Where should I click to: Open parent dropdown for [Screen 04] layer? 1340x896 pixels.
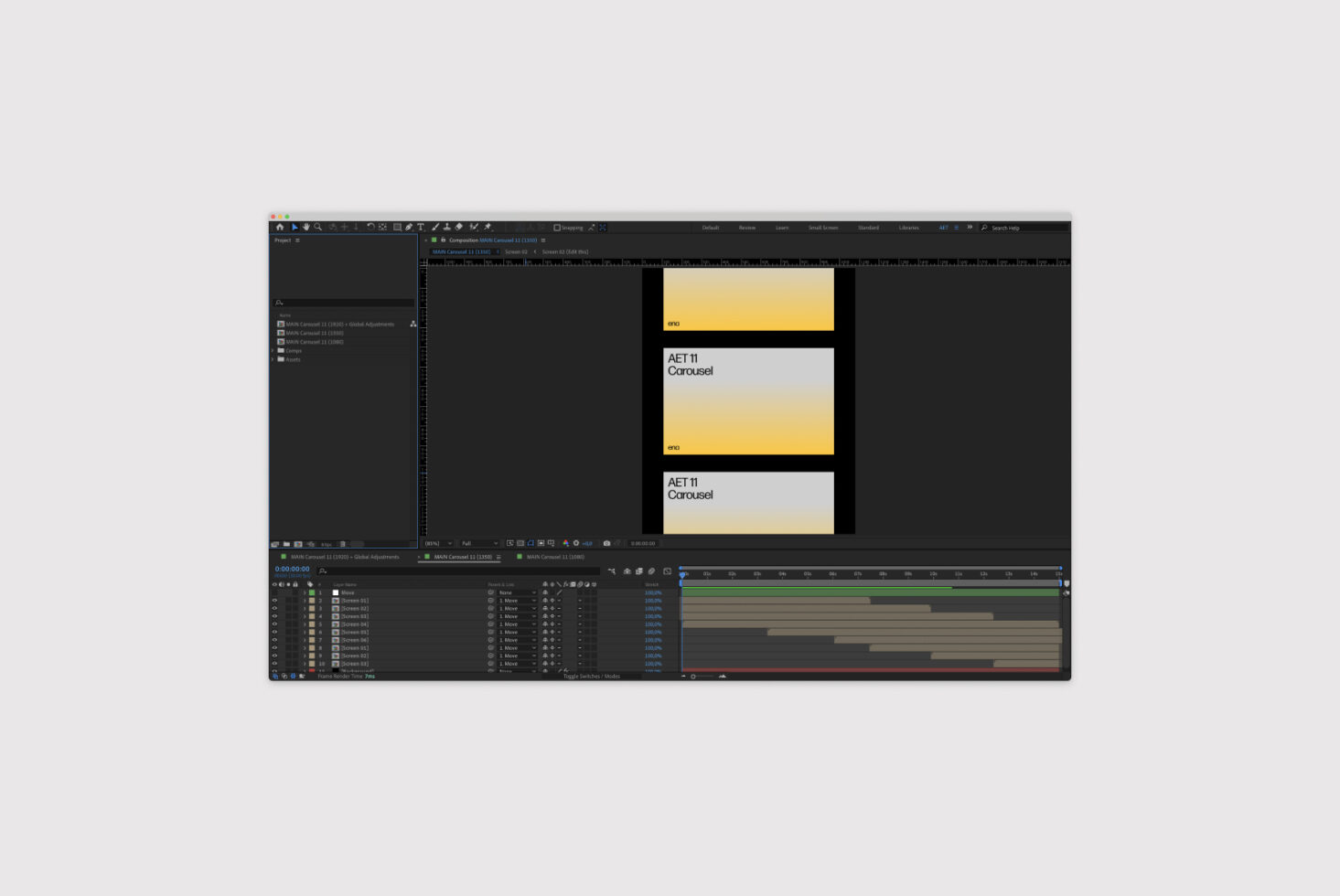coord(517,624)
